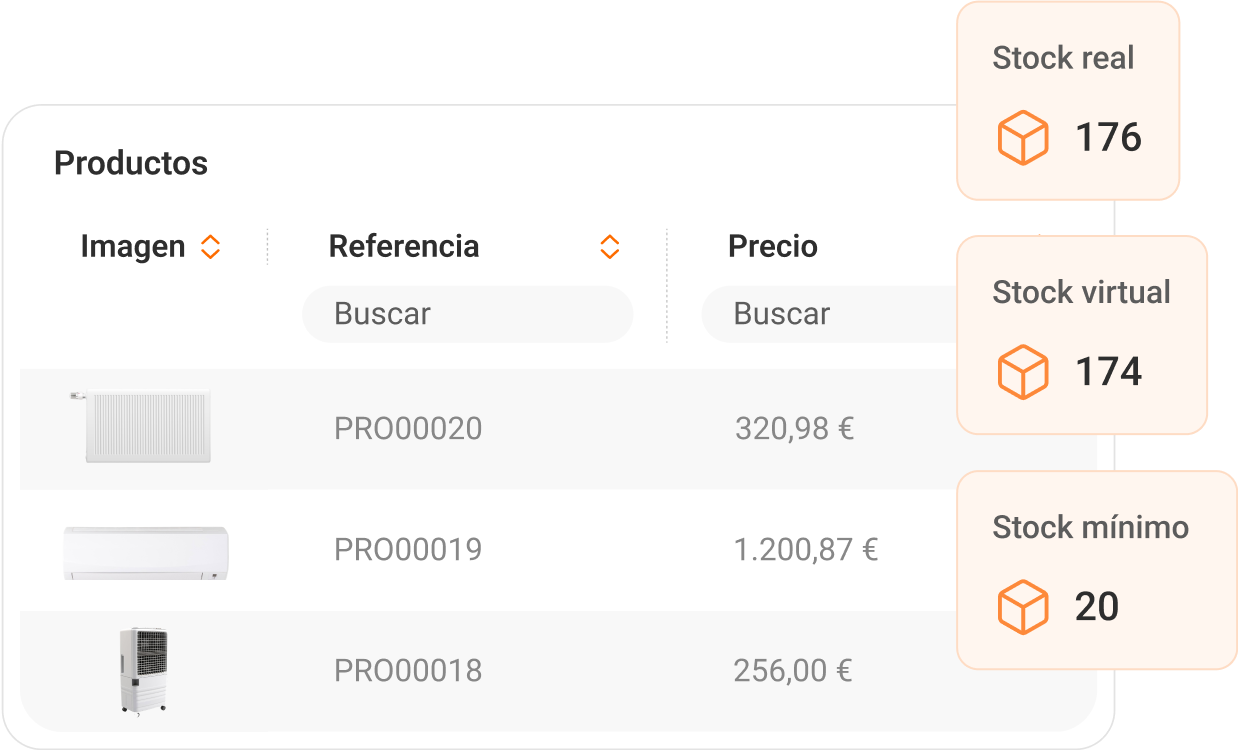Click the 1.200,87 € price cell
The width and height of the screenshot is (1238, 750).
click(805, 550)
